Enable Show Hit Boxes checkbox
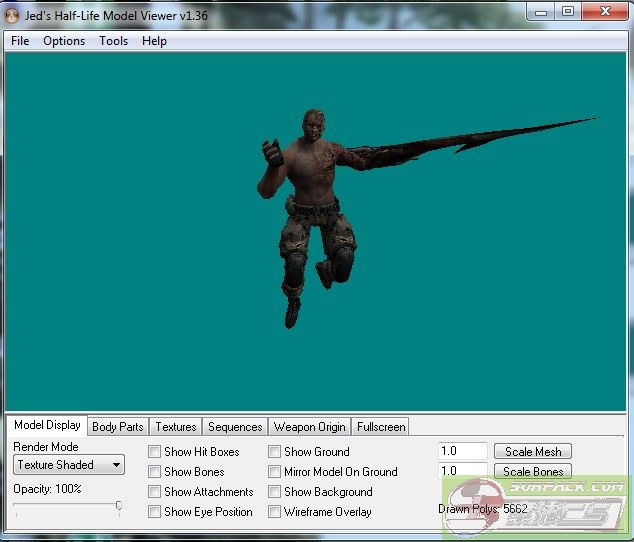 click(154, 451)
